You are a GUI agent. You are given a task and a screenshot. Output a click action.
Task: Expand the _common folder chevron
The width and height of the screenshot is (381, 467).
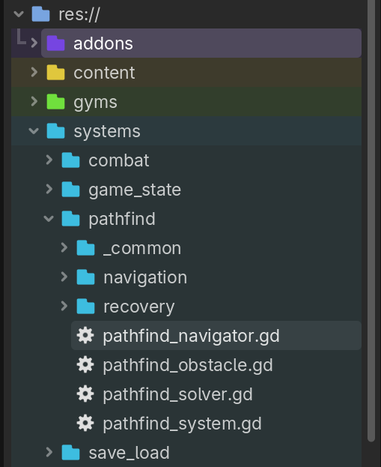pyautogui.click(x=64, y=248)
